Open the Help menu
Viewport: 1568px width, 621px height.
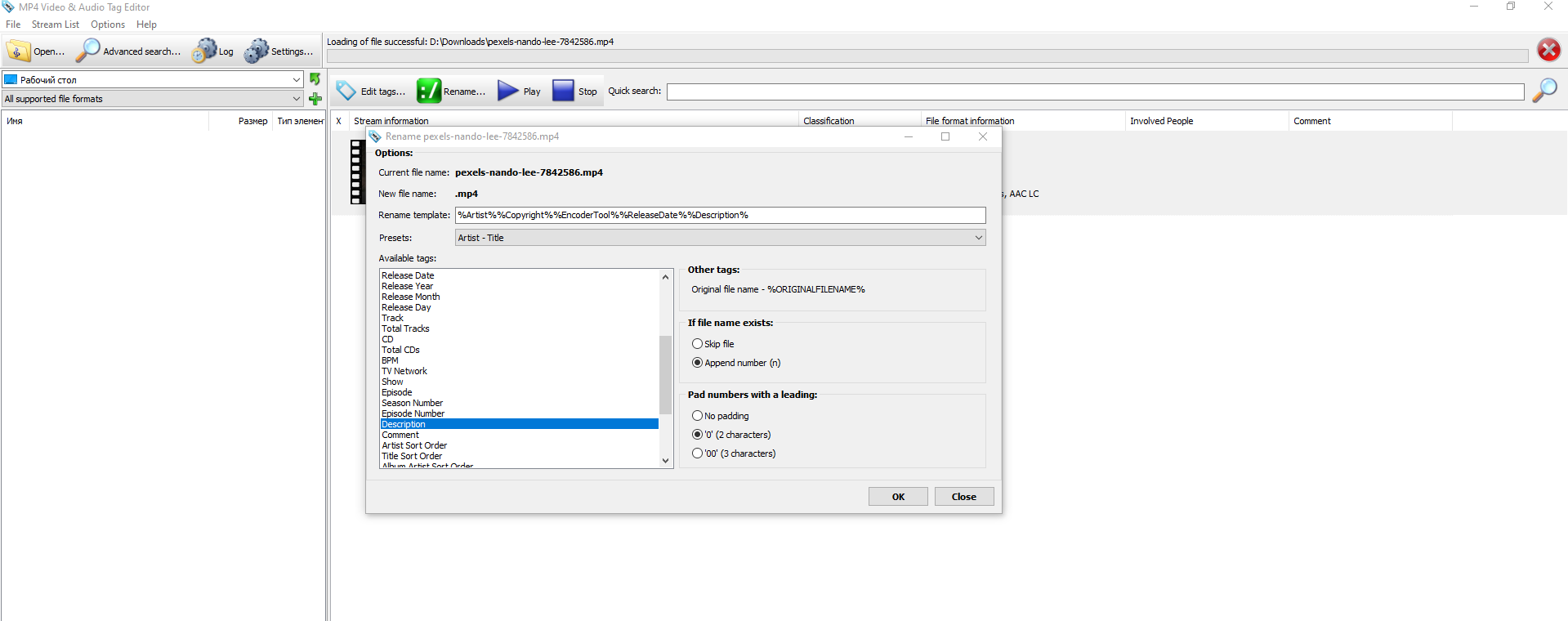tap(146, 25)
